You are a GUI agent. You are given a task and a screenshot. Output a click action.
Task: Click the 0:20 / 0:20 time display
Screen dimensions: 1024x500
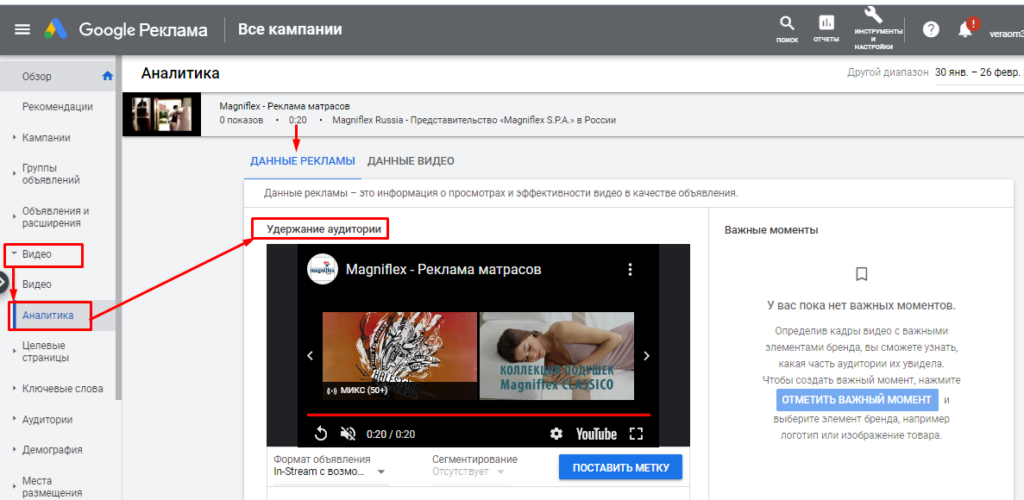[x=391, y=434]
